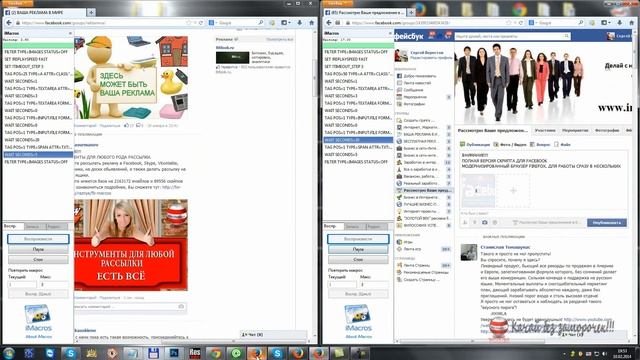640x360 pixels.
Task: Open downloads arrow in left Firefox window
Action: pyautogui.click(x=299, y=23)
